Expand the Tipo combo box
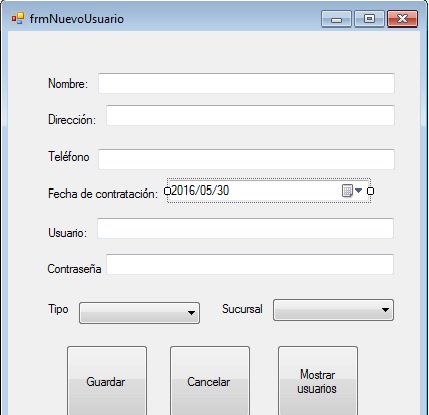Screen dimensions: 429x415 (x=139, y=313)
